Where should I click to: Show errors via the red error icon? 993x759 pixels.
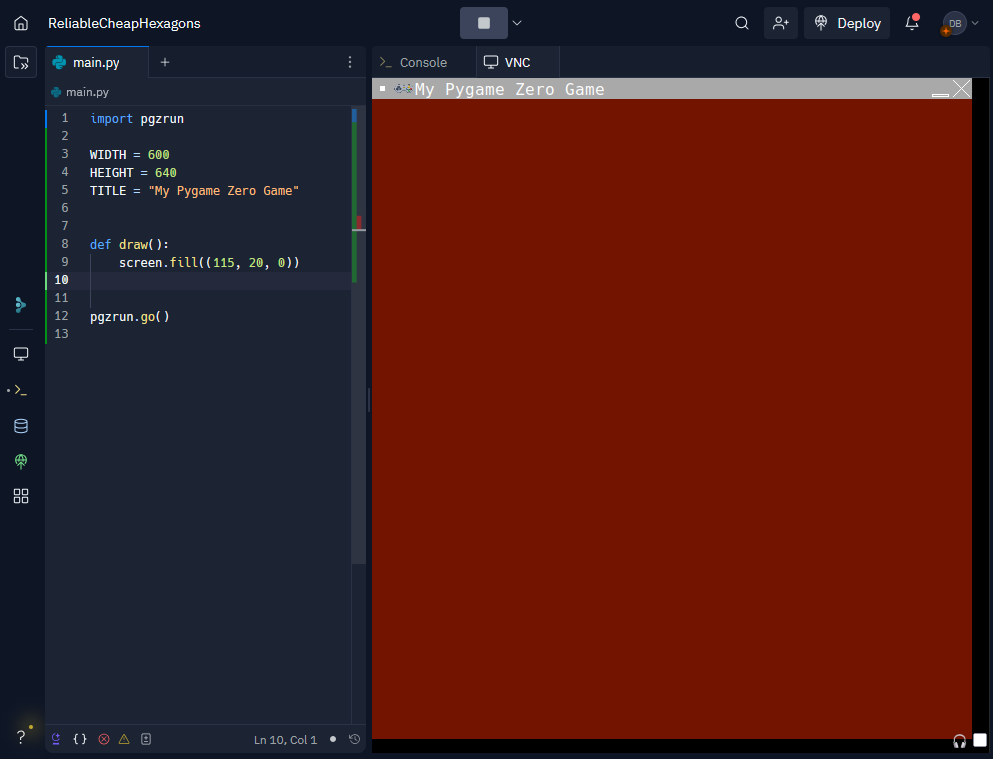pyautogui.click(x=104, y=739)
